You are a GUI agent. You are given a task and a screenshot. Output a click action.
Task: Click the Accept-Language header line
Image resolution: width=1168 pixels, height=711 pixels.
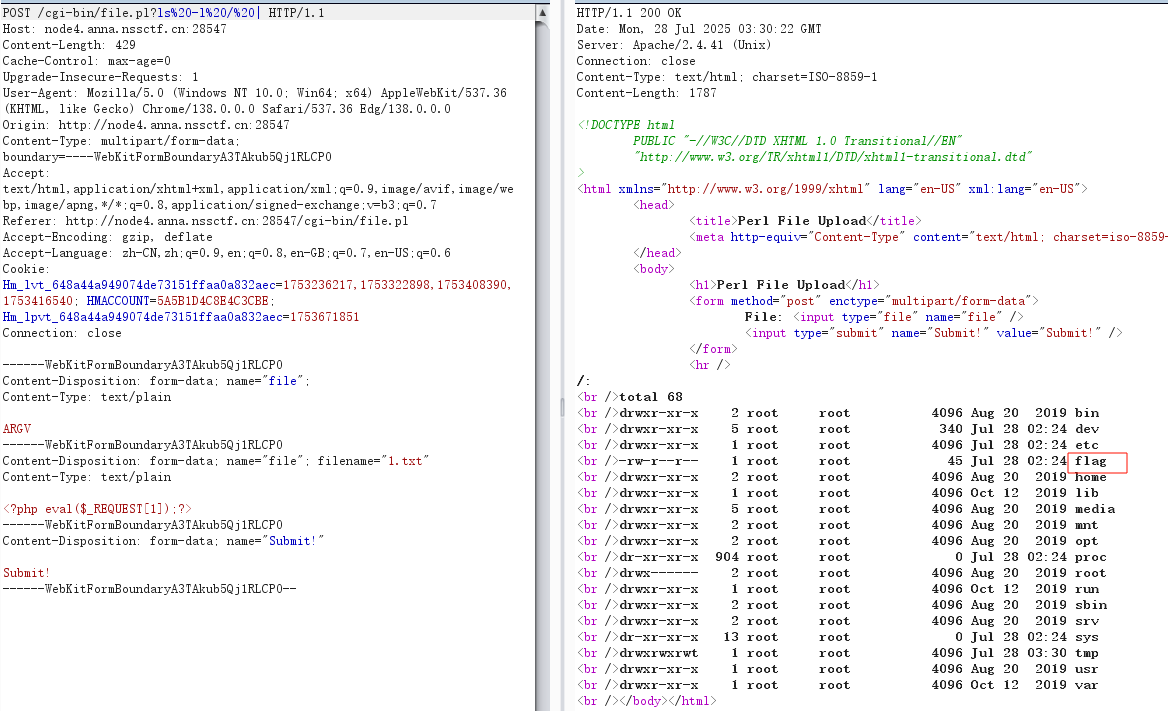[x=226, y=253]
